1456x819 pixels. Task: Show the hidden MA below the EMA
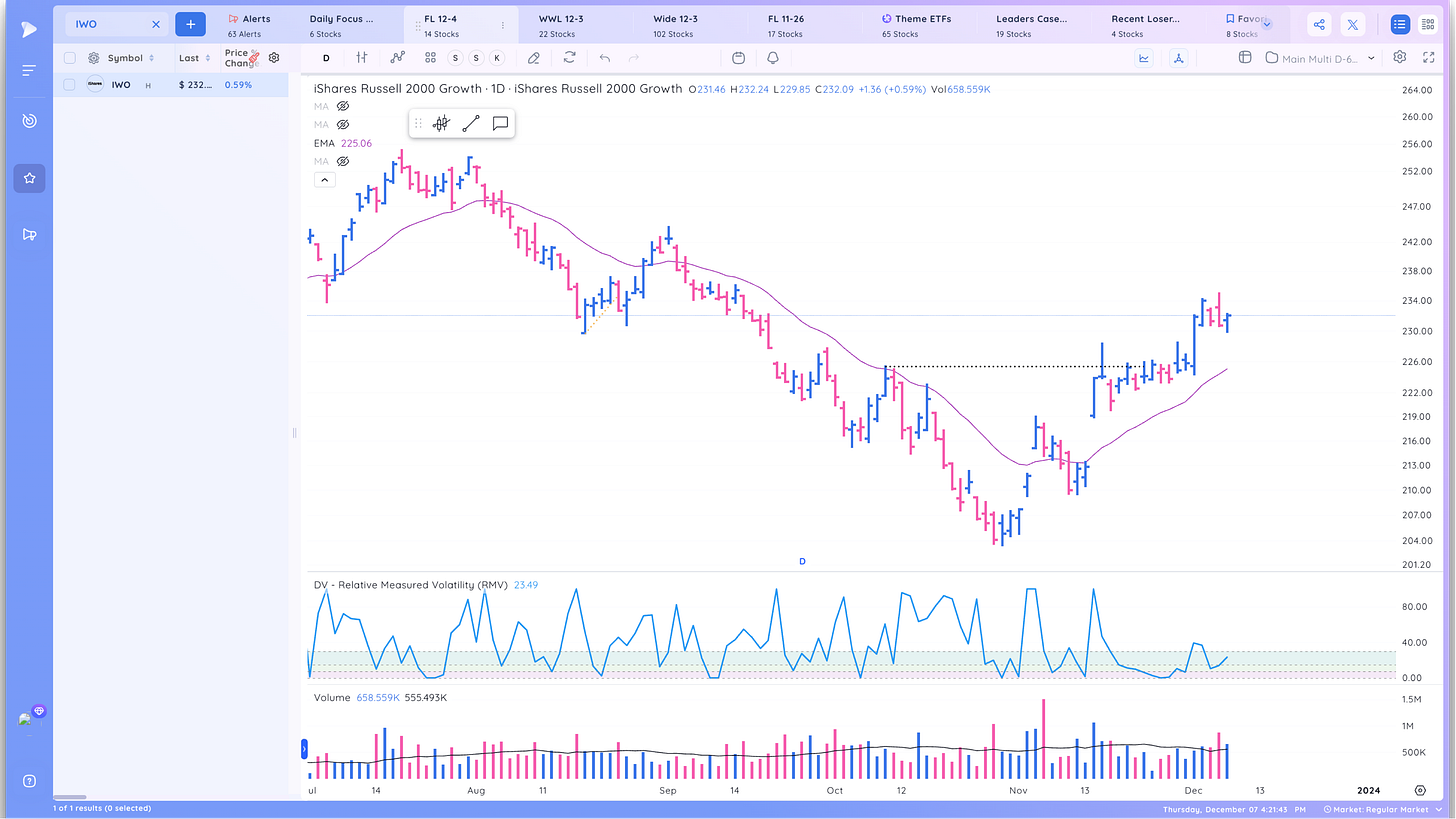343,161
